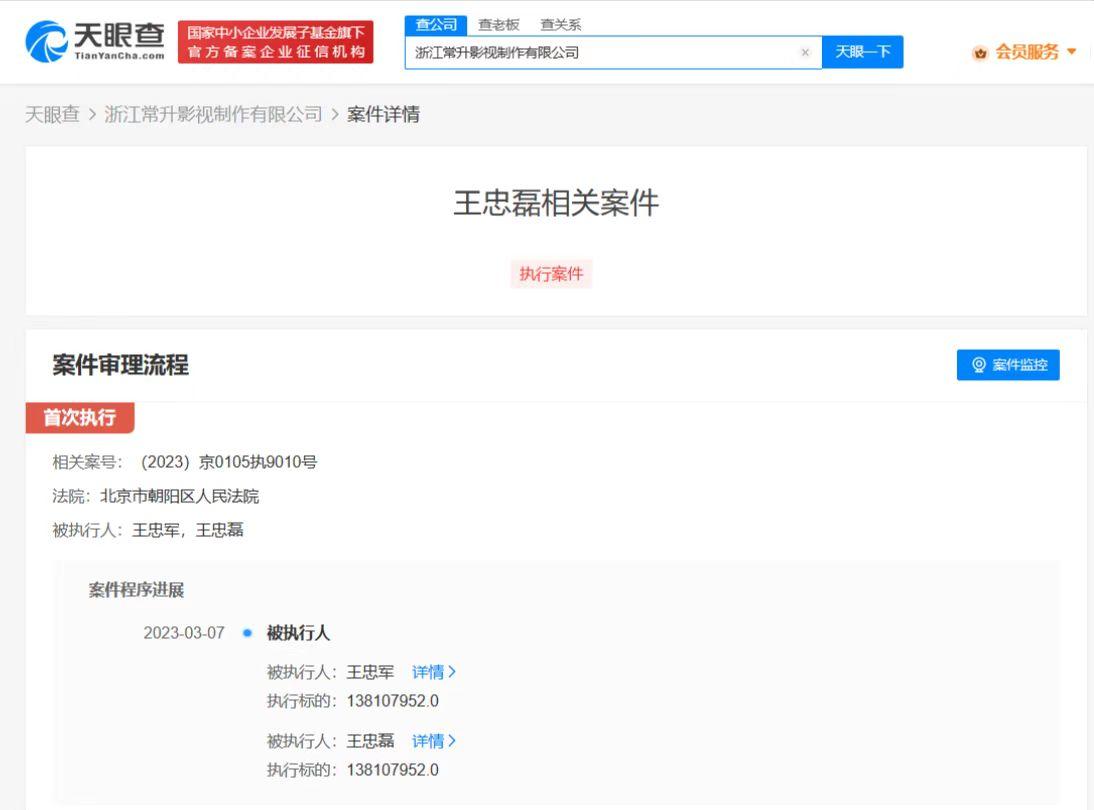Go to 天眼查 breadcrumb link
The height and width of the screenshot is (810, 1094).
52,114
